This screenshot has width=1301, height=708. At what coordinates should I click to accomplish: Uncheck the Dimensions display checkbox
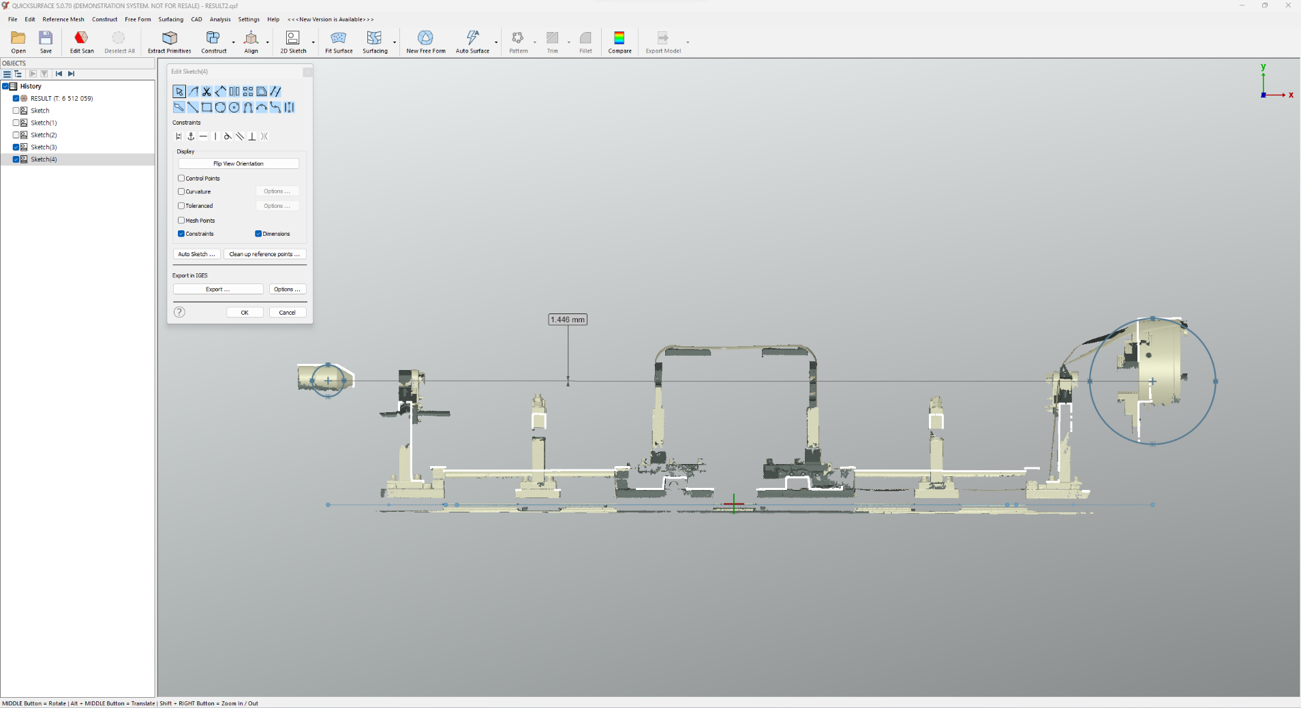click(x=258, y=234)
